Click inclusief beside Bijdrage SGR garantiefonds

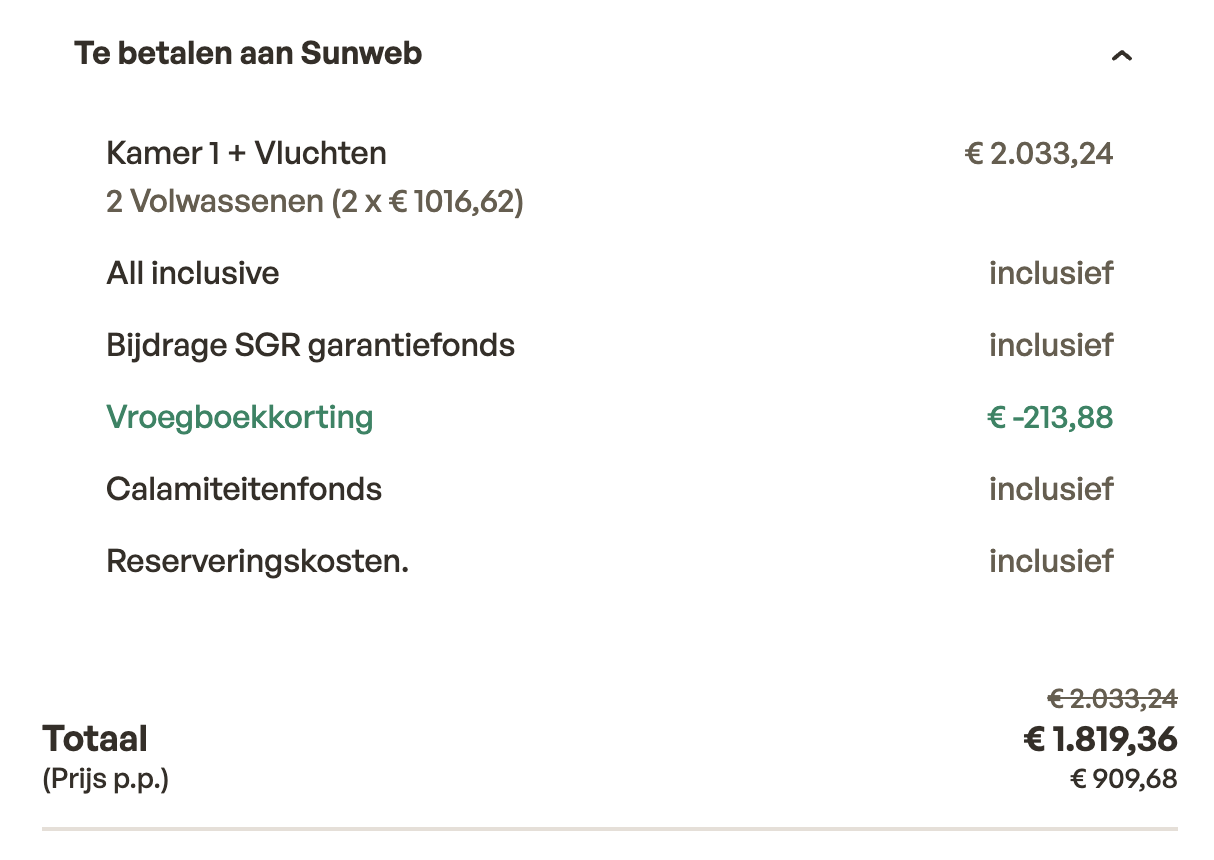click(1051, 345)
